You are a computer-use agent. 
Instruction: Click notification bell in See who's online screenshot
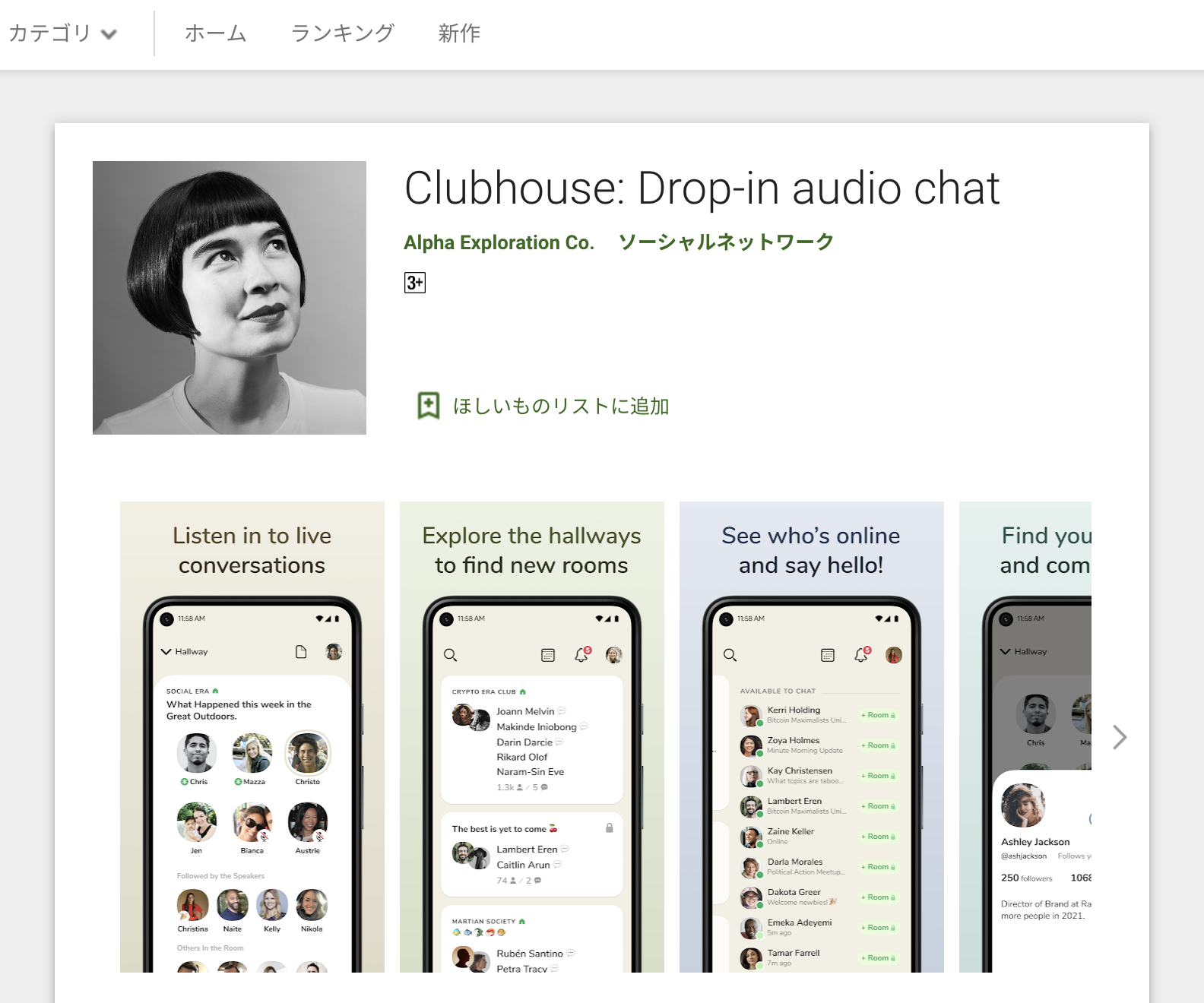861,655
